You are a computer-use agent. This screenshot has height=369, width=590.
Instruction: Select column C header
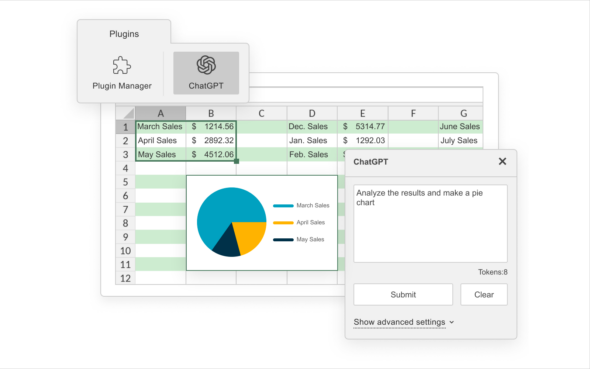(262, 113)
